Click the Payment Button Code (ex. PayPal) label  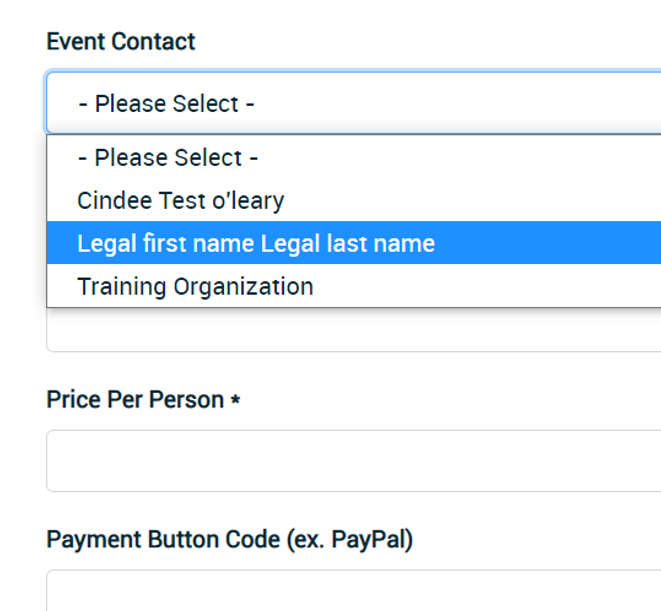[229, 540]
